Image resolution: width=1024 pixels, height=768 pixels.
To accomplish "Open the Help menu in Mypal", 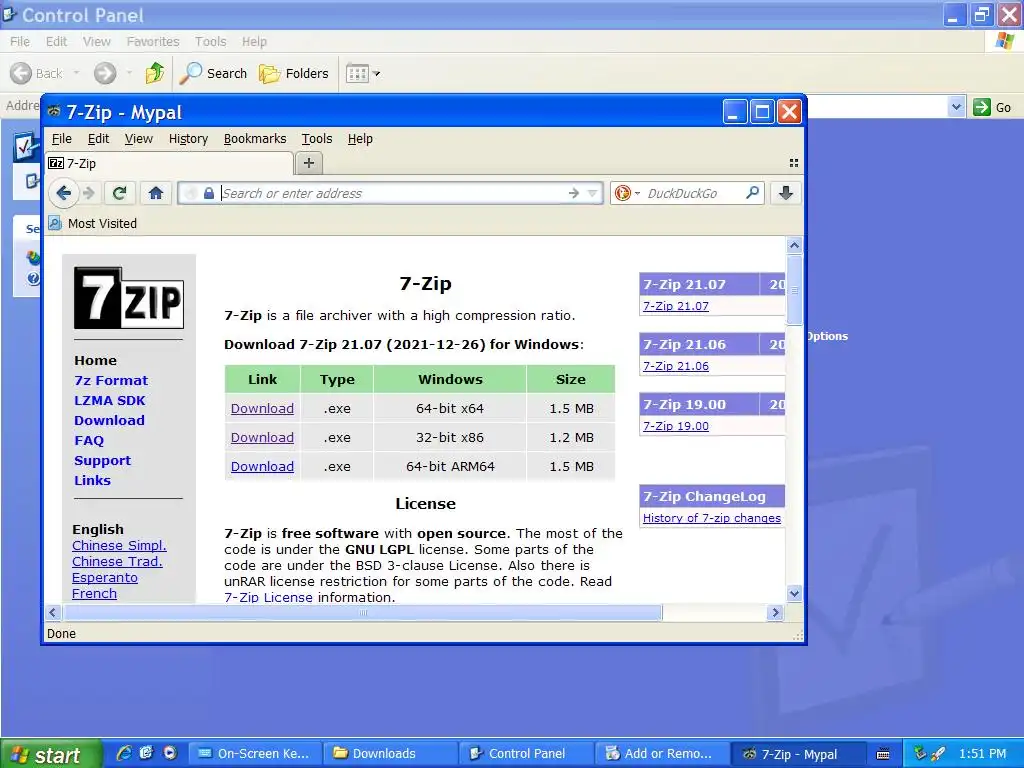I will 360,138.
